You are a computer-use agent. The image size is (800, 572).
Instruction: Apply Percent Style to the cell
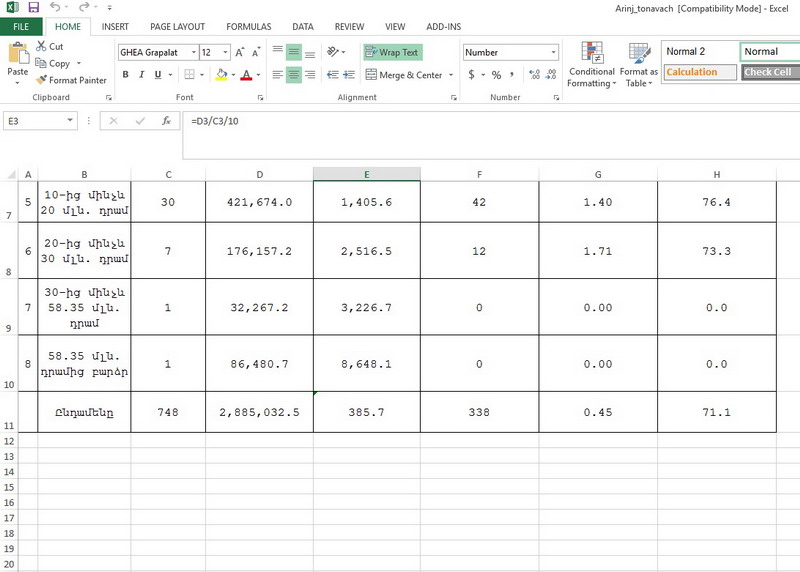[496, 75]
